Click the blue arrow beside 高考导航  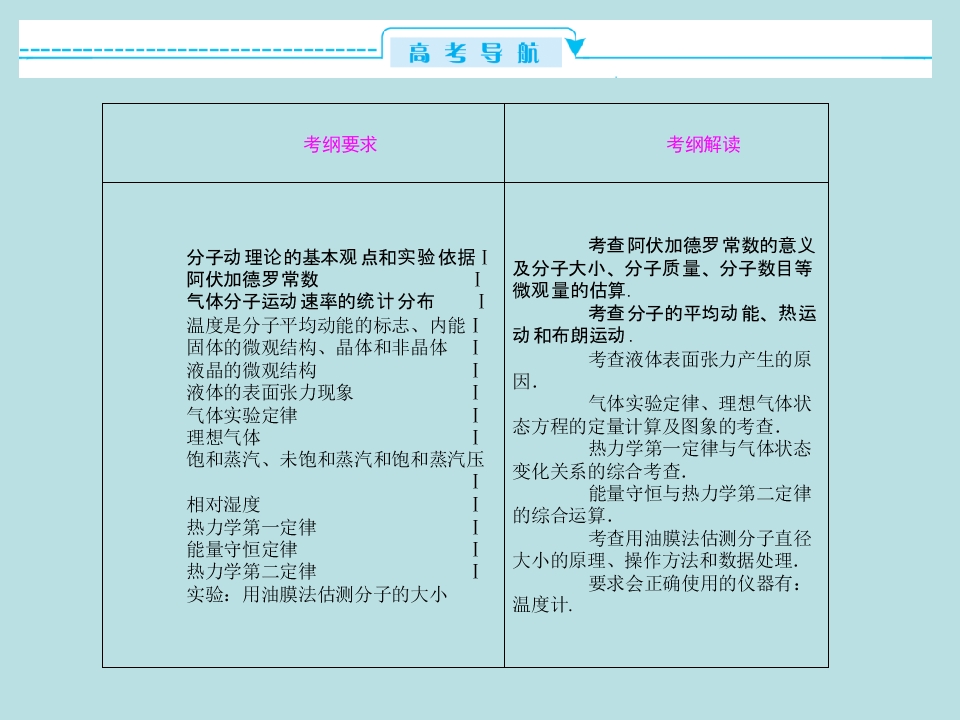pos(574,46)
